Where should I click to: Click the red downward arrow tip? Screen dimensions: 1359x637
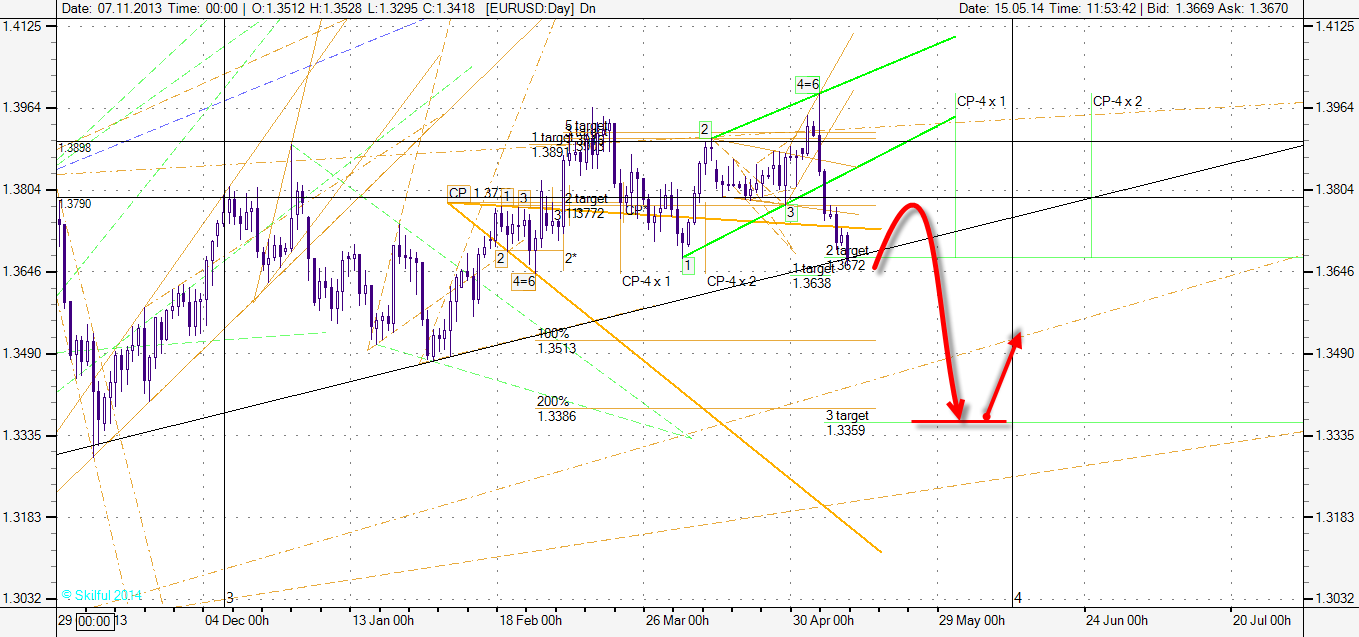pos(959,414)
